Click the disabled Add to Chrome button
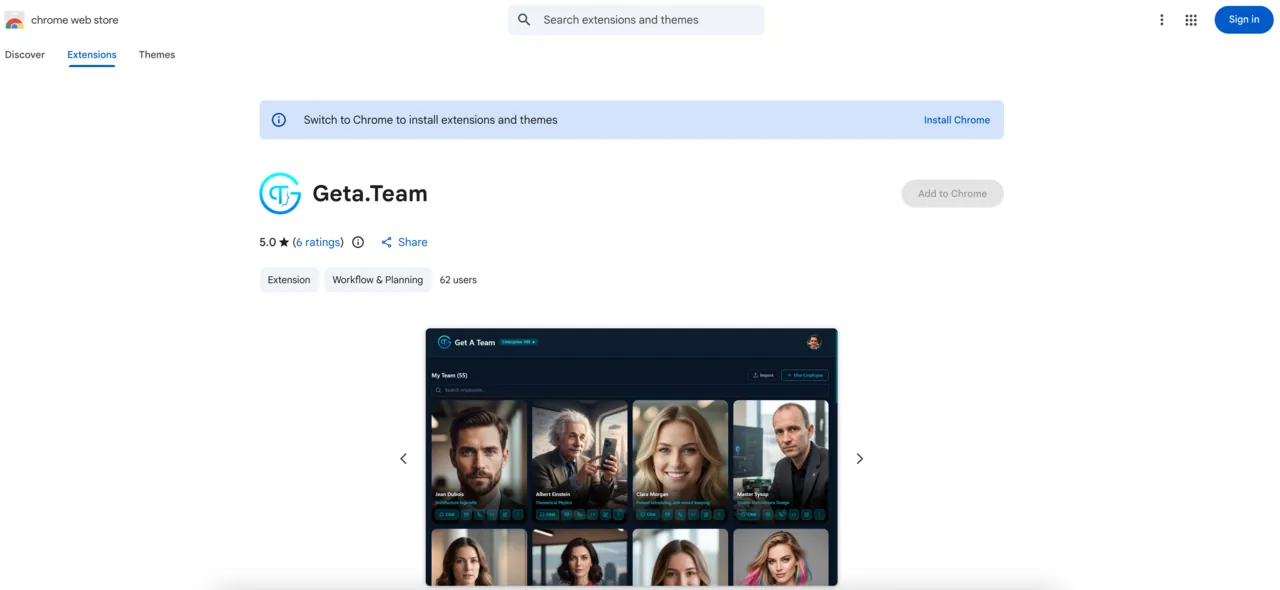This screenshot has height=590, width=1280. point(953,194)
